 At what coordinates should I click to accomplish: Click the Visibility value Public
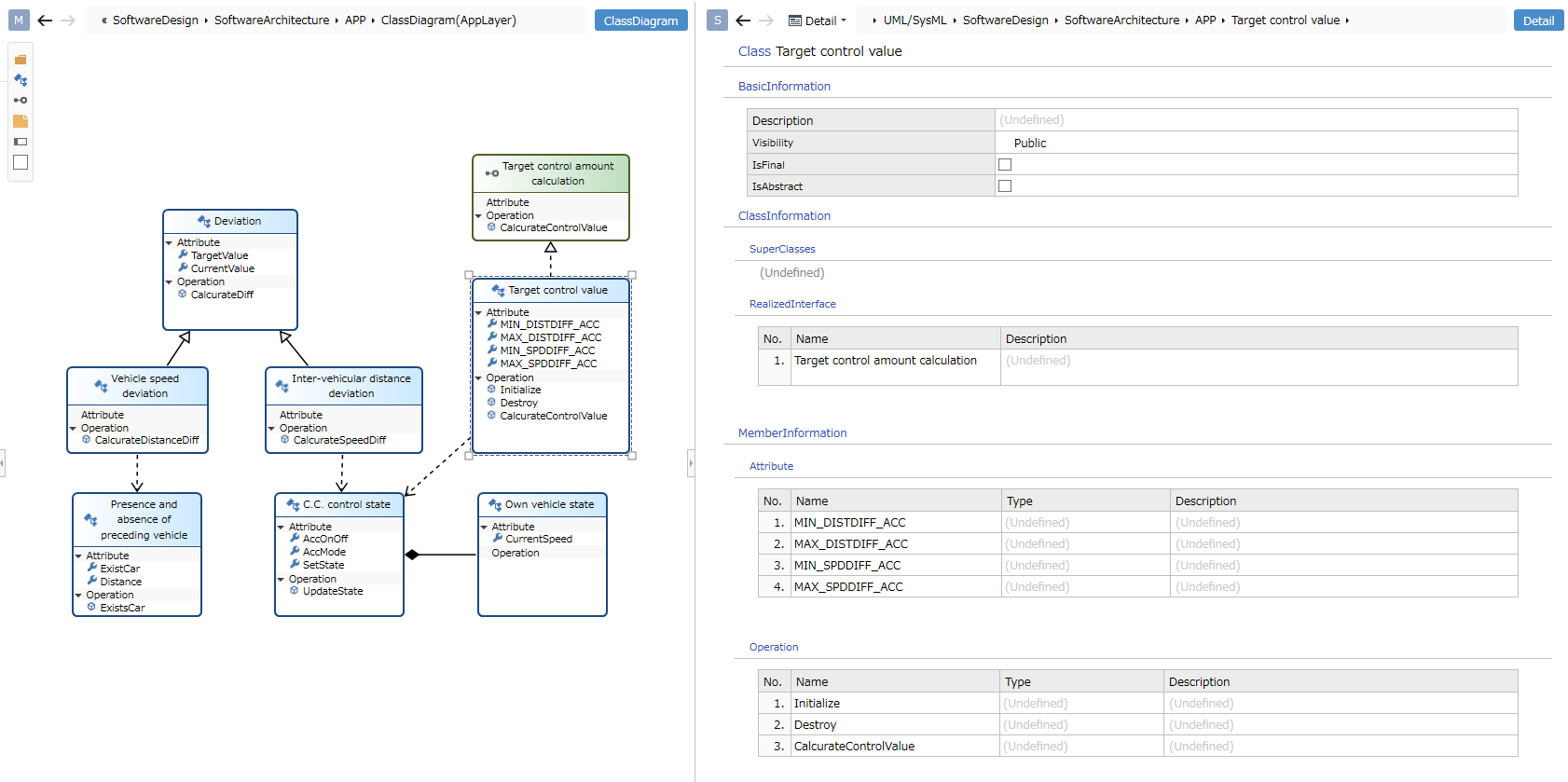(x=1030, y=143)
